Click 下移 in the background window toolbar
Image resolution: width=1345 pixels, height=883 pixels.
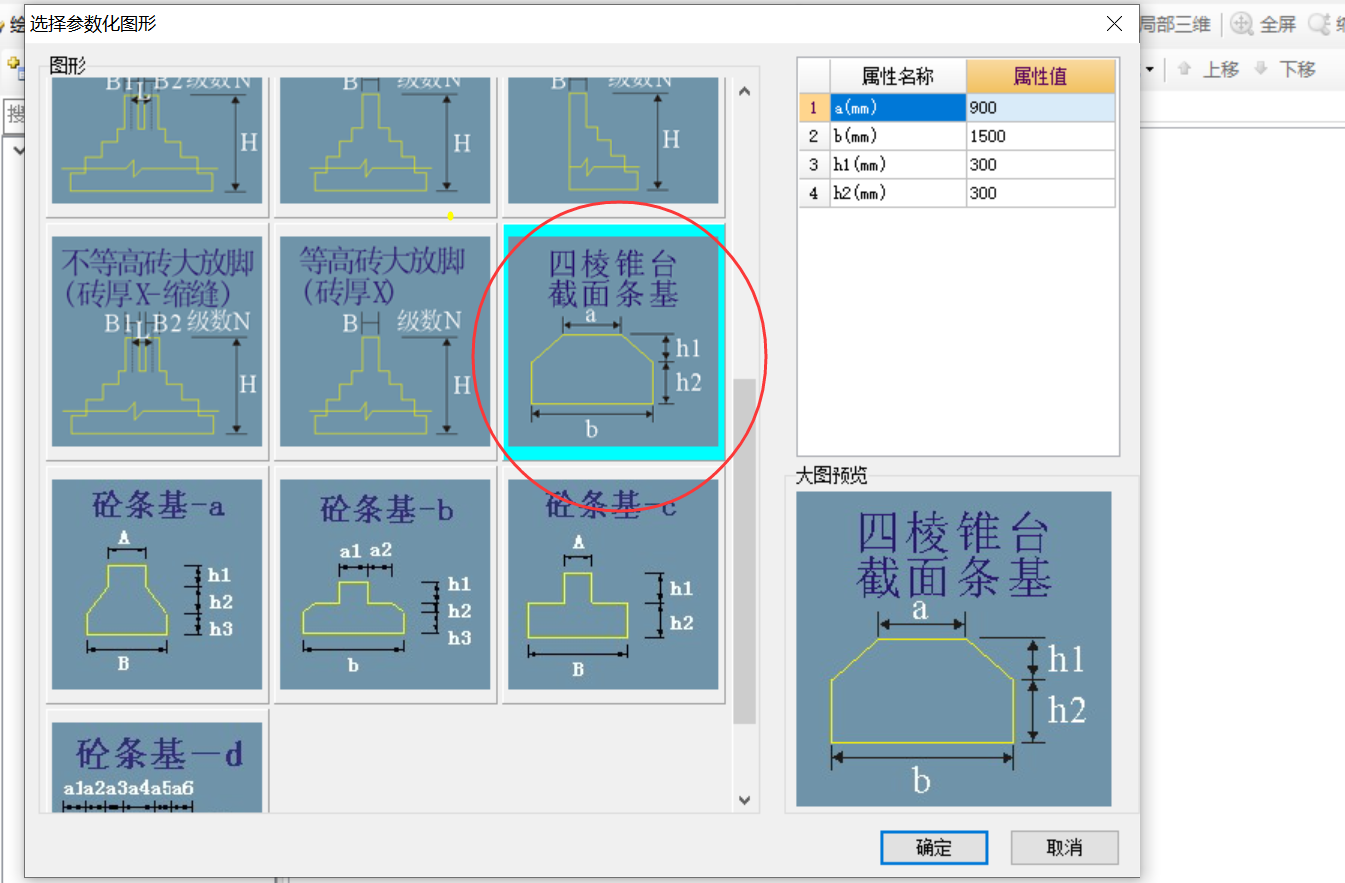tap(1285, 69)
